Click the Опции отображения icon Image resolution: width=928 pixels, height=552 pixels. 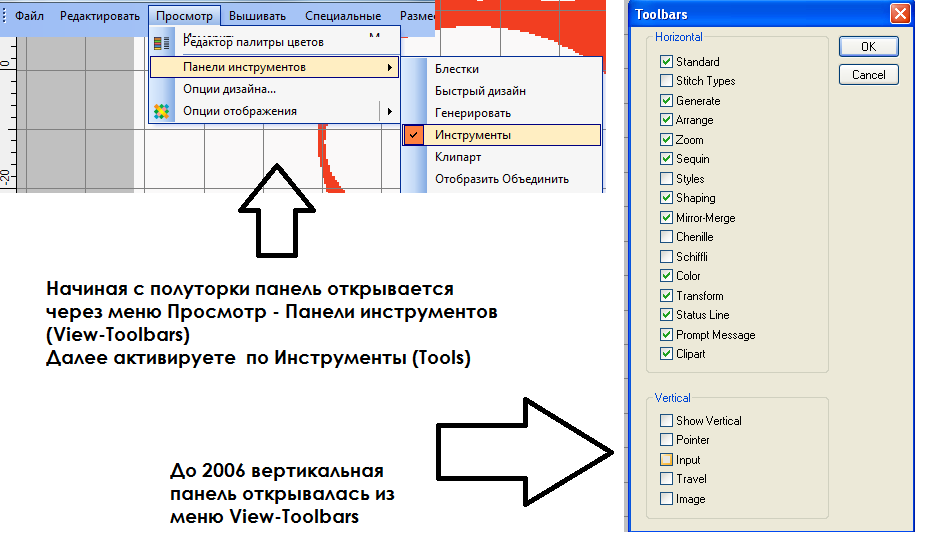click(x=162, y=111)
